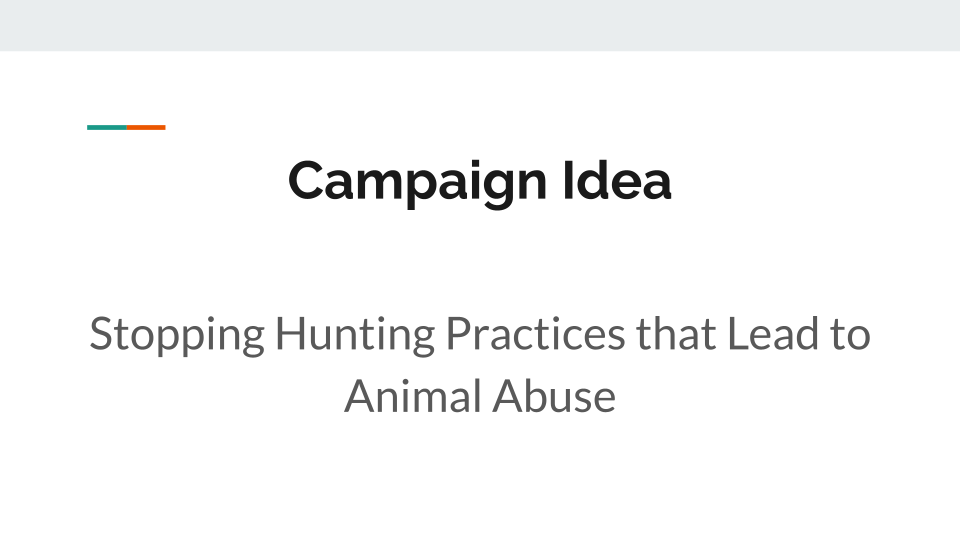Click the word "that" in the subtitle

[677, 334]
